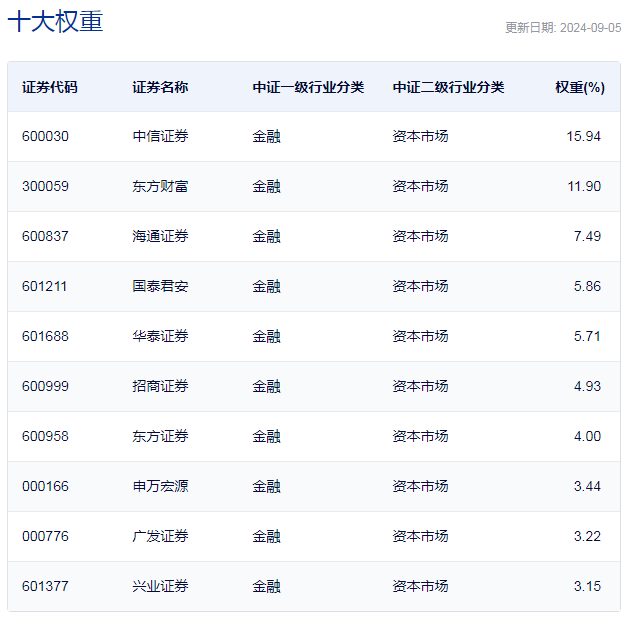The width and height of the screenshot is (626, 618).
Task: Click the 中证一级行业分类 column header
Action: (x=308, y=87)
